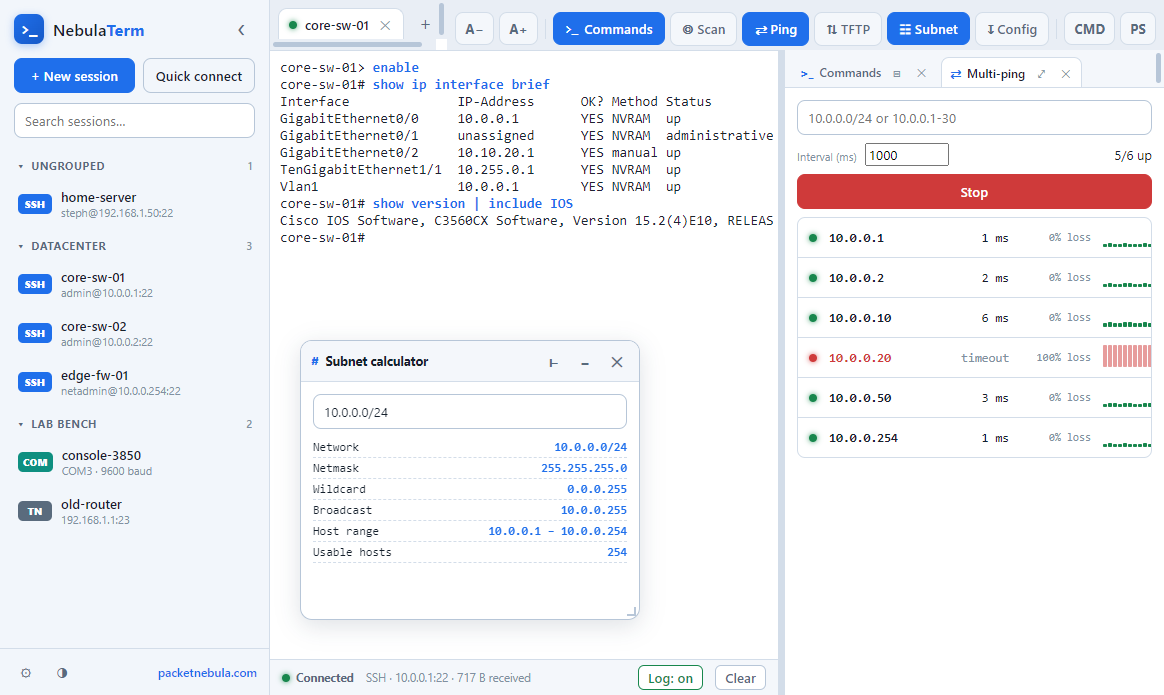Click the SSH badge of core-sw-02
This screenshot has width=1164, height=695.
click(x=35, y=333)
